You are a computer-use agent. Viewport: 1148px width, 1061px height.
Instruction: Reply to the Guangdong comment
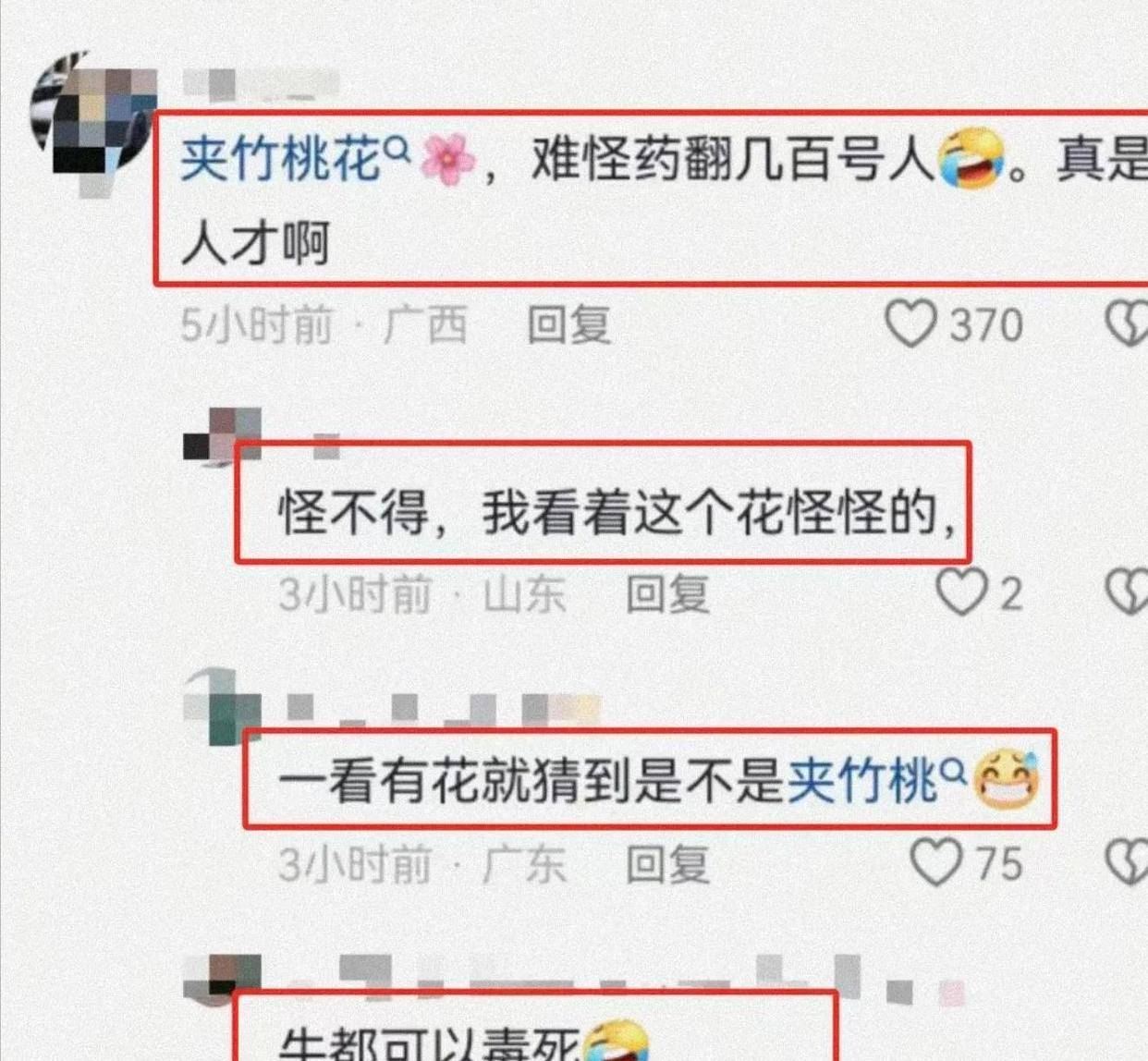667,864
